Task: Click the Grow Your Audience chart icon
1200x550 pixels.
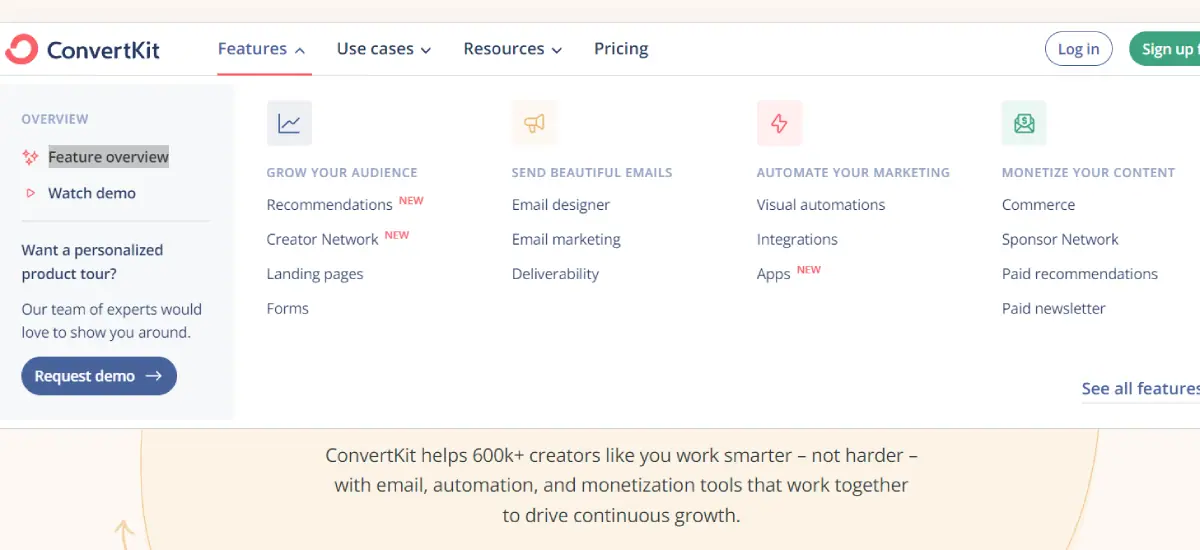Action: point(289,123)
